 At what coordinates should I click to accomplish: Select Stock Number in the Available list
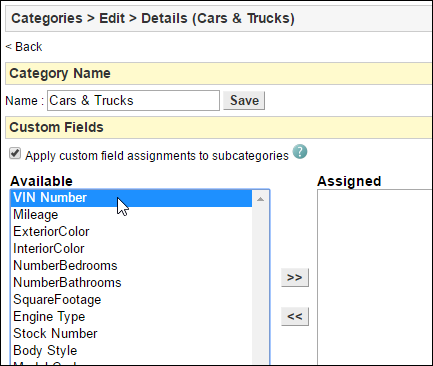point(132,334)
